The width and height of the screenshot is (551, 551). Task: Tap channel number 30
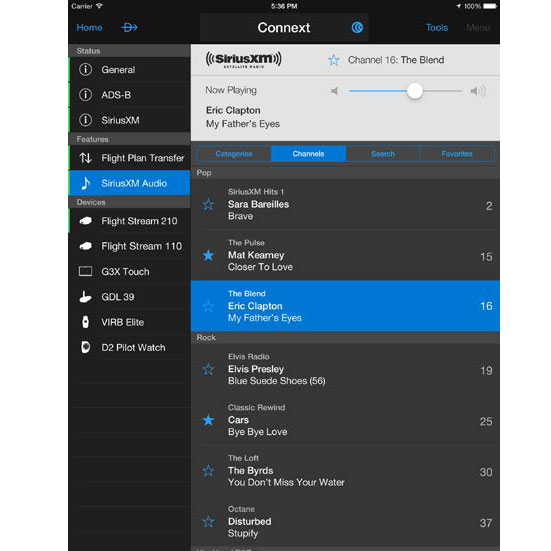pyautogui.click(x=486, y=472)
